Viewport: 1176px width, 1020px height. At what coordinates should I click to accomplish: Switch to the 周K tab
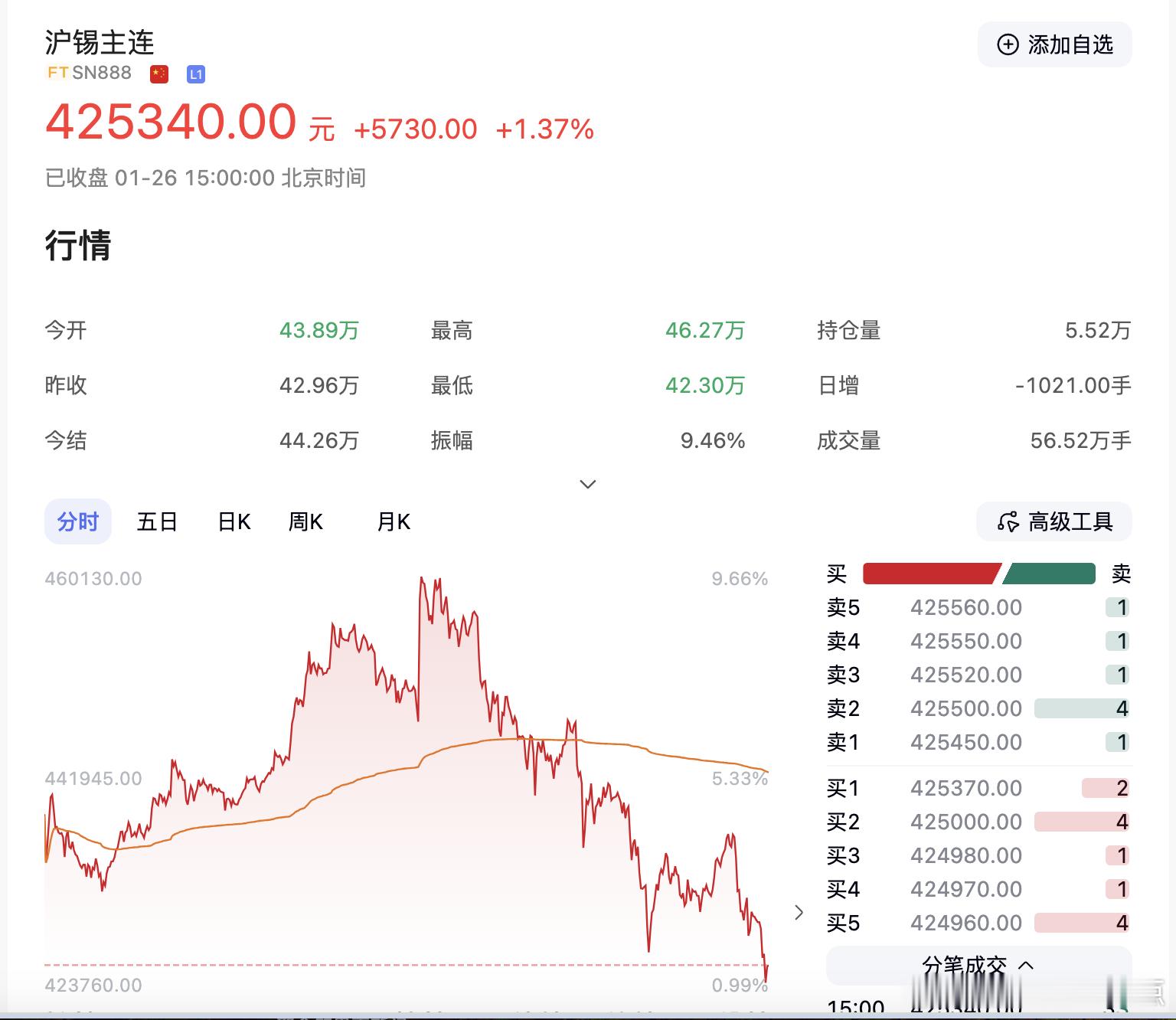305,521
